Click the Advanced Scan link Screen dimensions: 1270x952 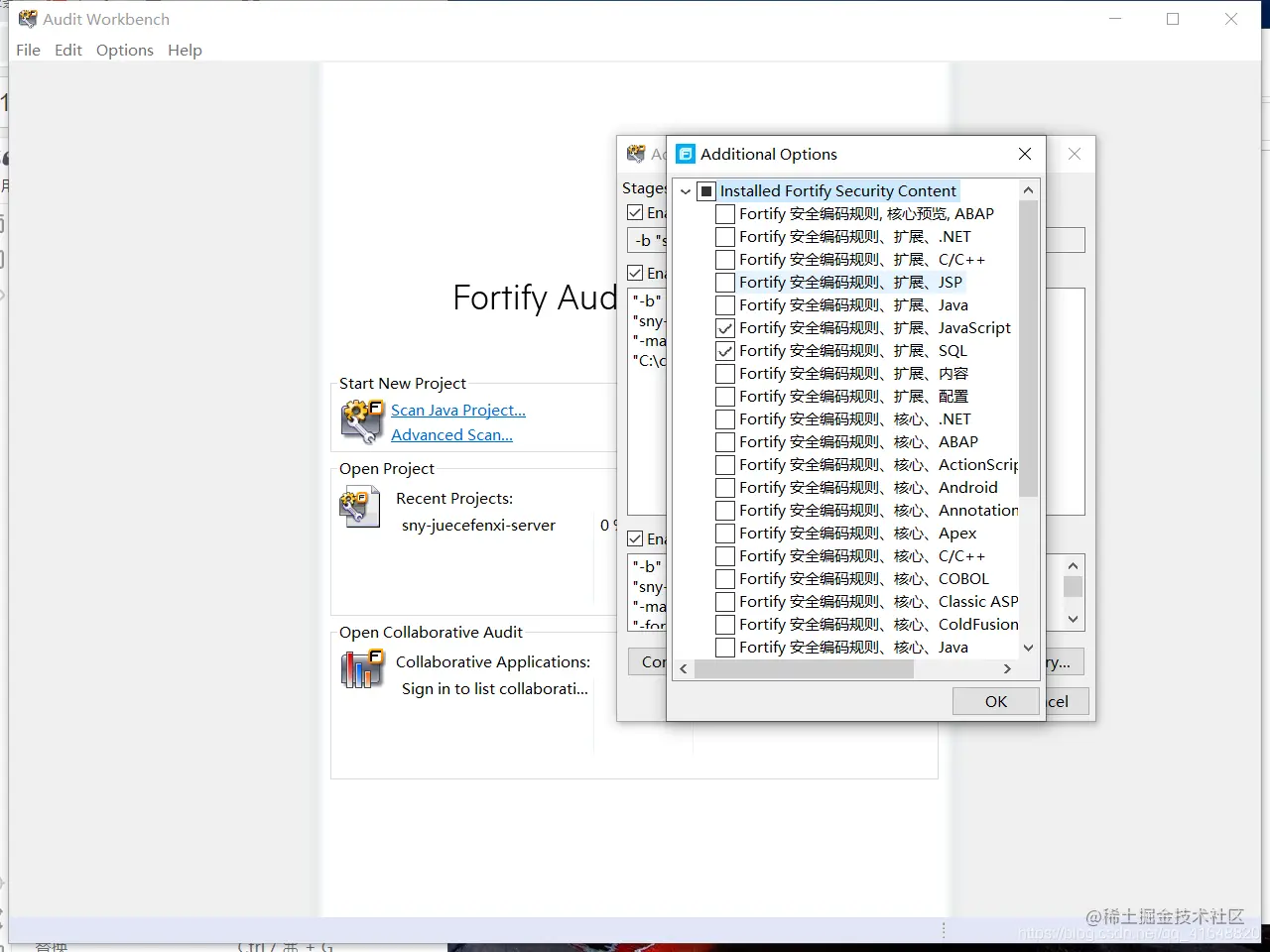point(451,434)
